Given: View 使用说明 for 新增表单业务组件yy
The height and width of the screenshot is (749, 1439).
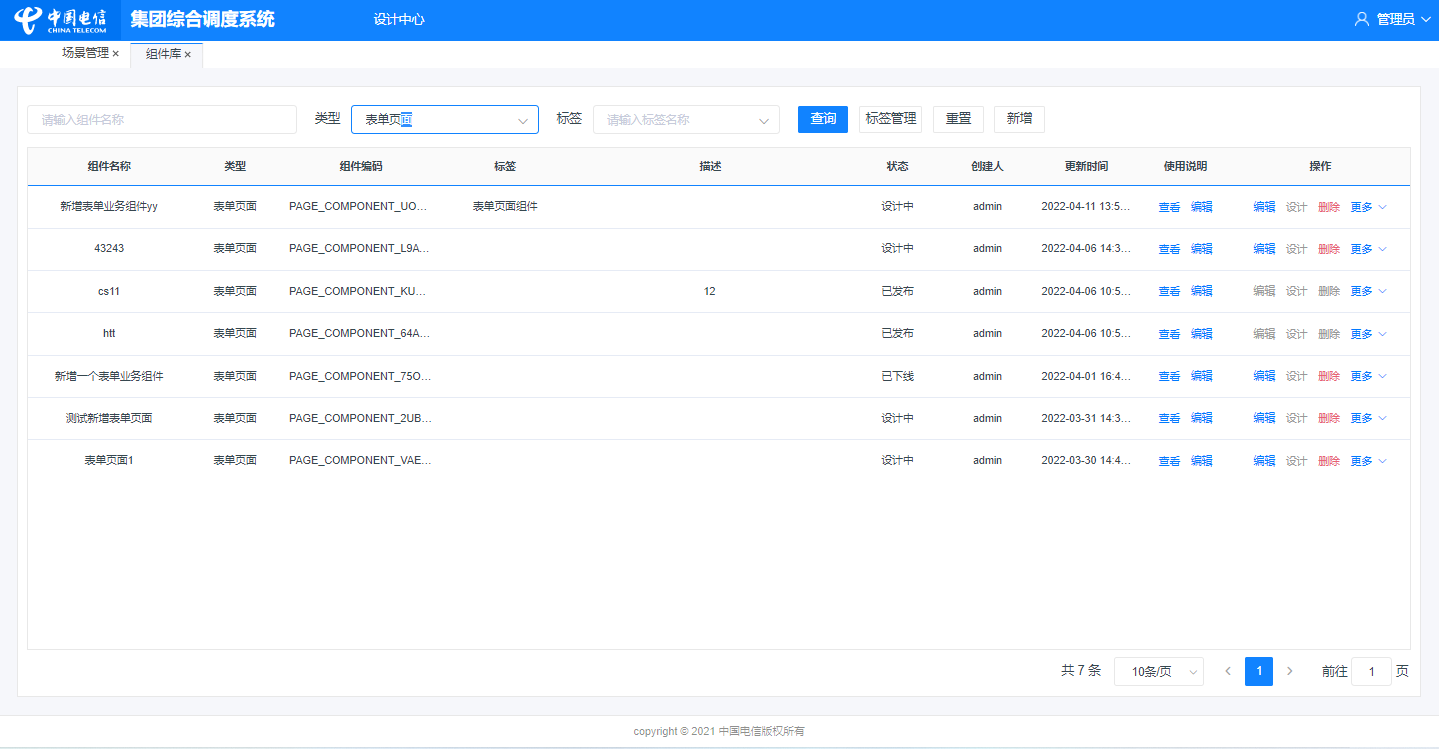Looking at the screenshot, I should 1169,207.
